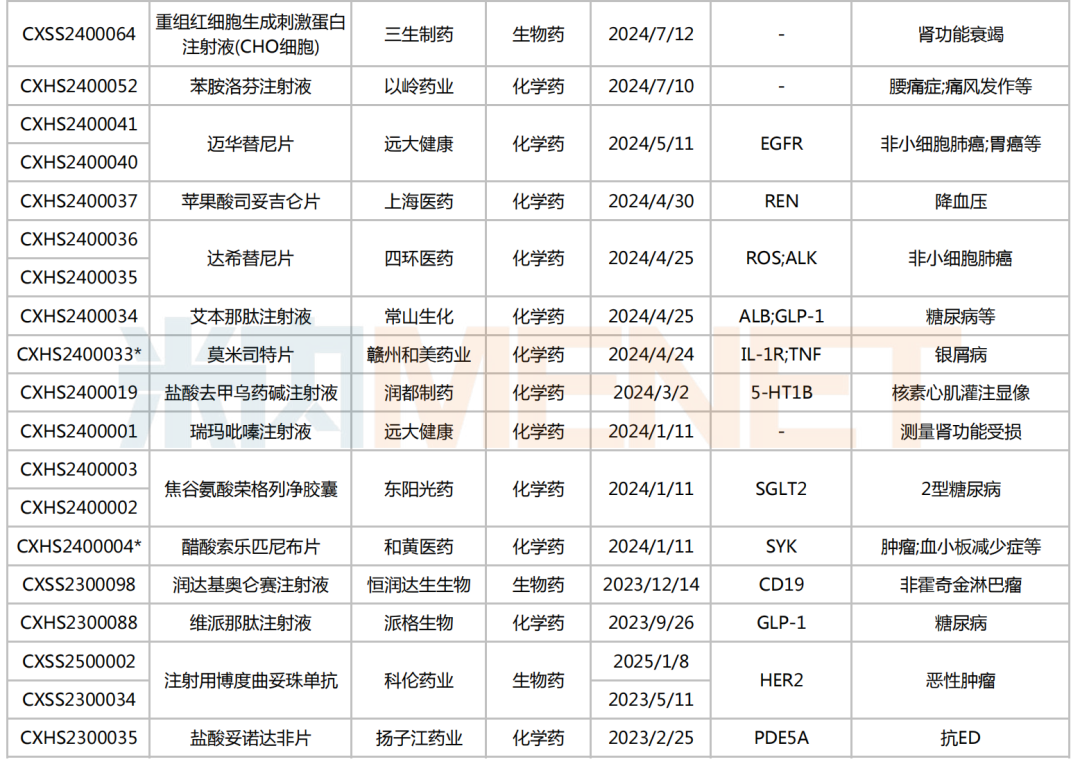Image resolution: width=1080 pixels, height=764 pixels.
Task: Click target SYK
Action: coord(781,546)
